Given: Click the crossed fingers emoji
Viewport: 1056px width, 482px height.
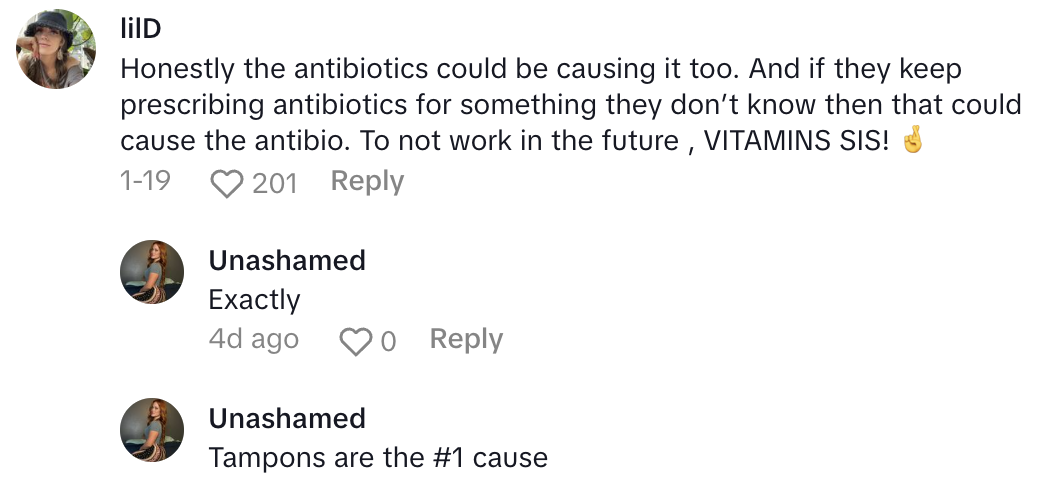Looking at the screenshot, I should 910,141.
